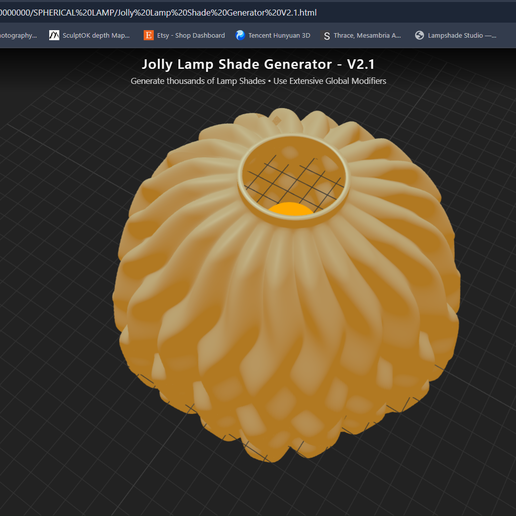Open the Thrace, Mesambria bookmark
The height and width of the screenshot is (516, 516).
coord(361,35)
